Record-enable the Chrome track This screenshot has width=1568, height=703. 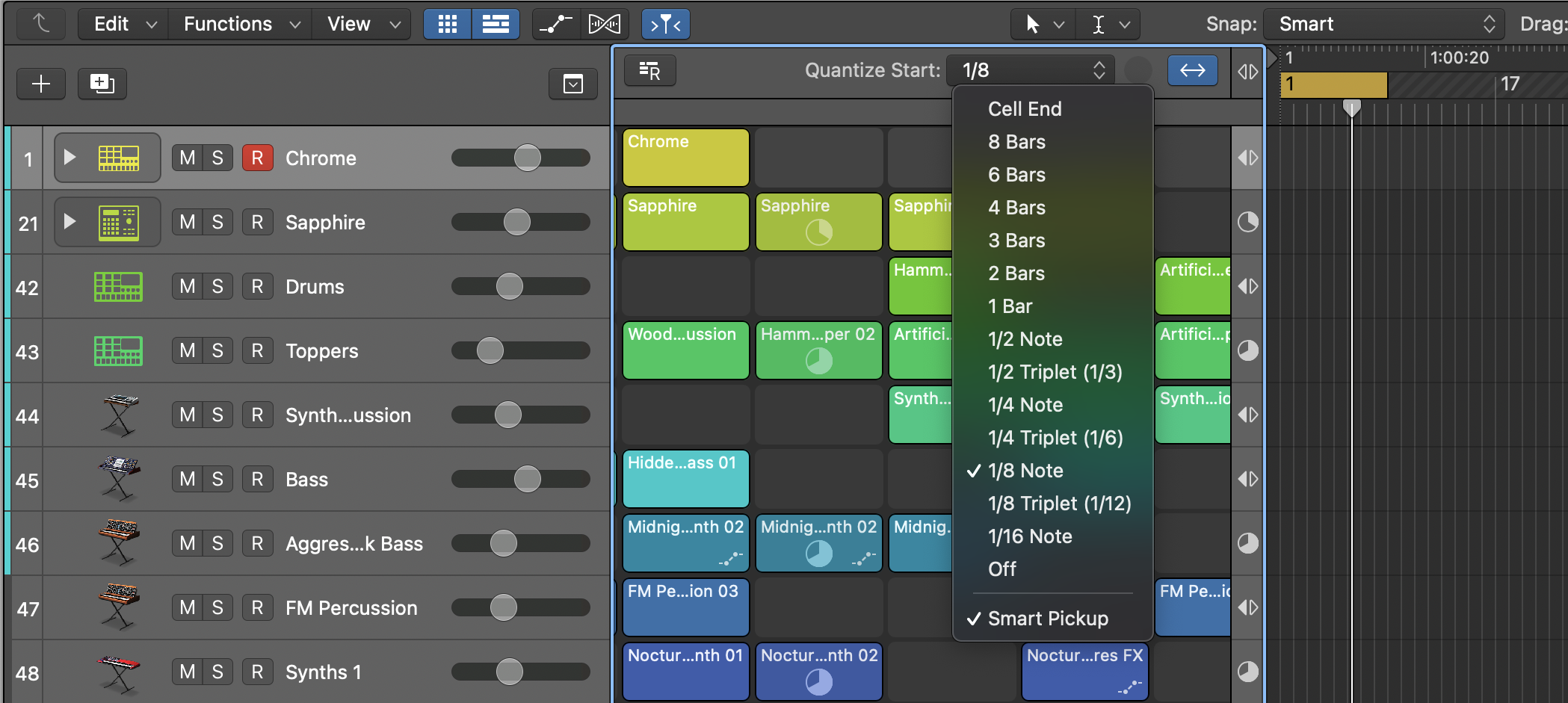coord(257,158)
